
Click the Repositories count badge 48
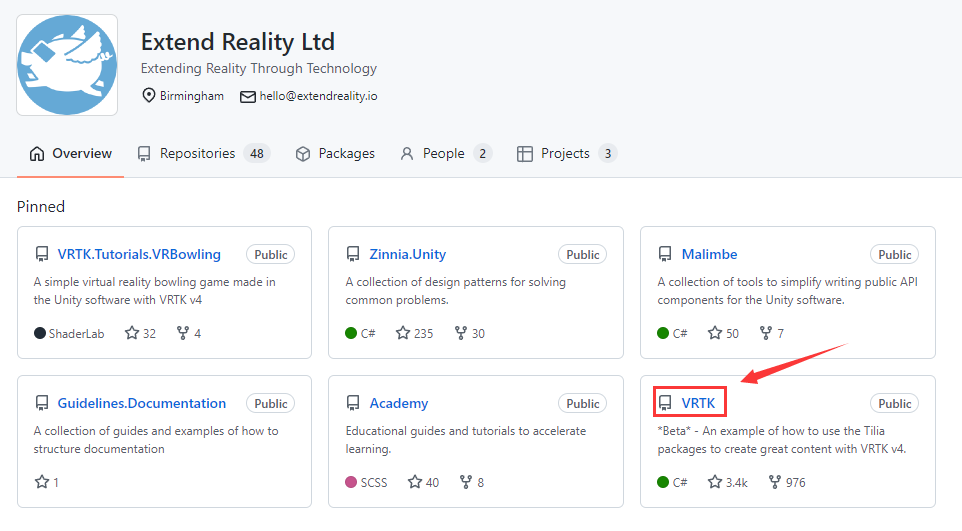257,153
